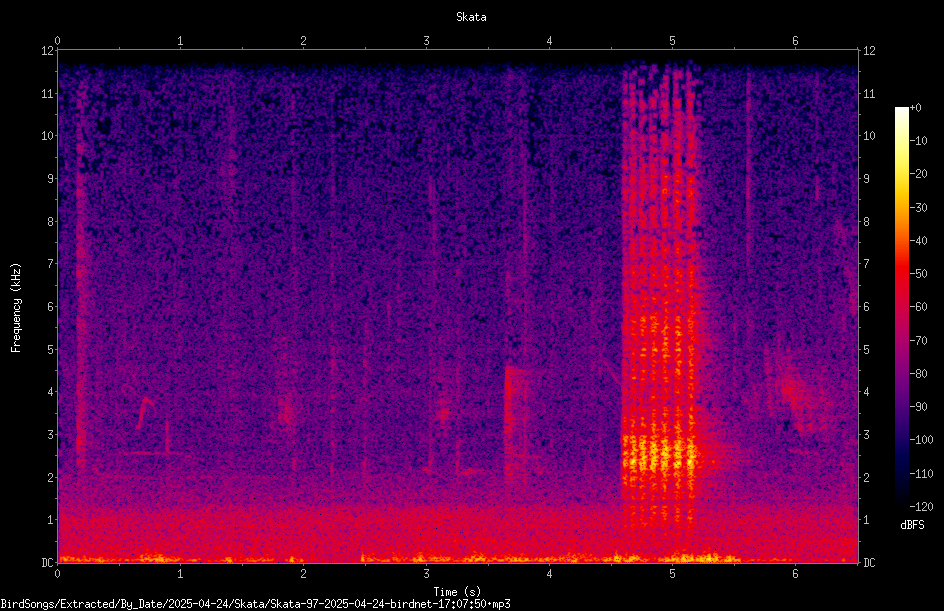Screen dimensions: 944x611
Task: Click the small chirp near 0.7 seconds
Action: (144, 412)
